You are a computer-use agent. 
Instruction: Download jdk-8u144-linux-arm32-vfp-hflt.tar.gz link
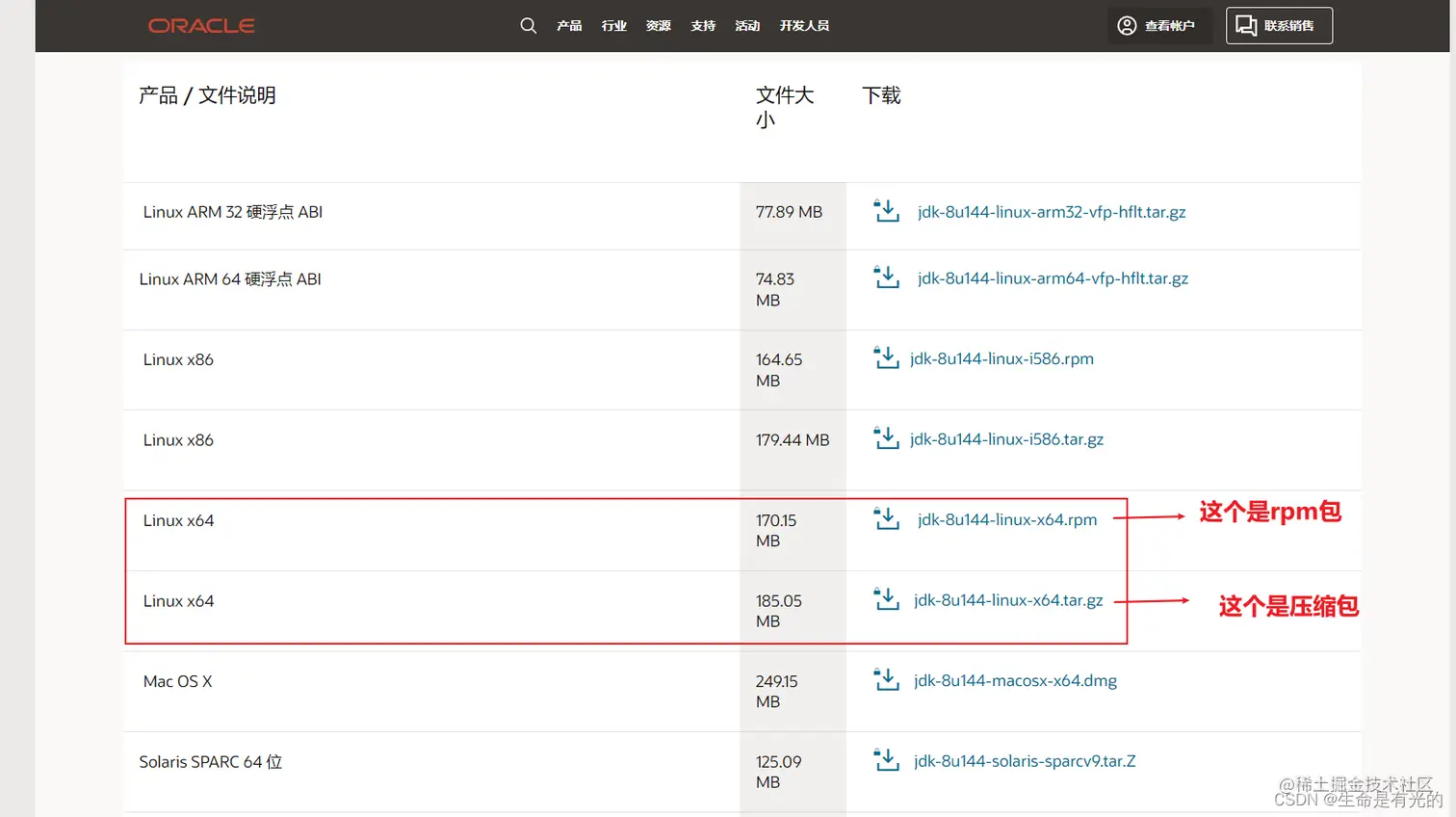click(x=1052, y=212)
